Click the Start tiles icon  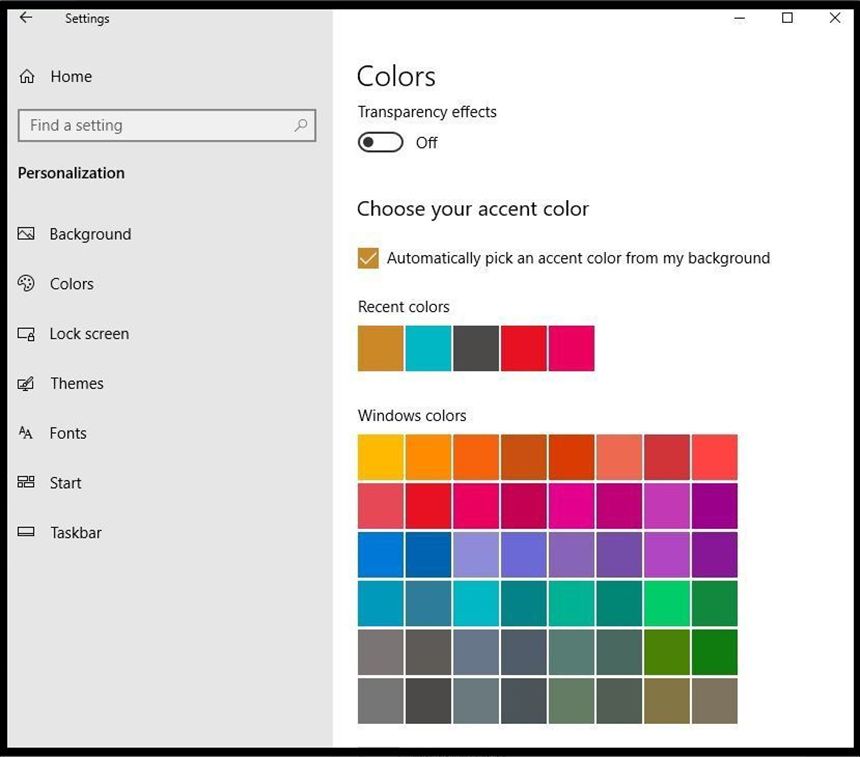(27, 483)
